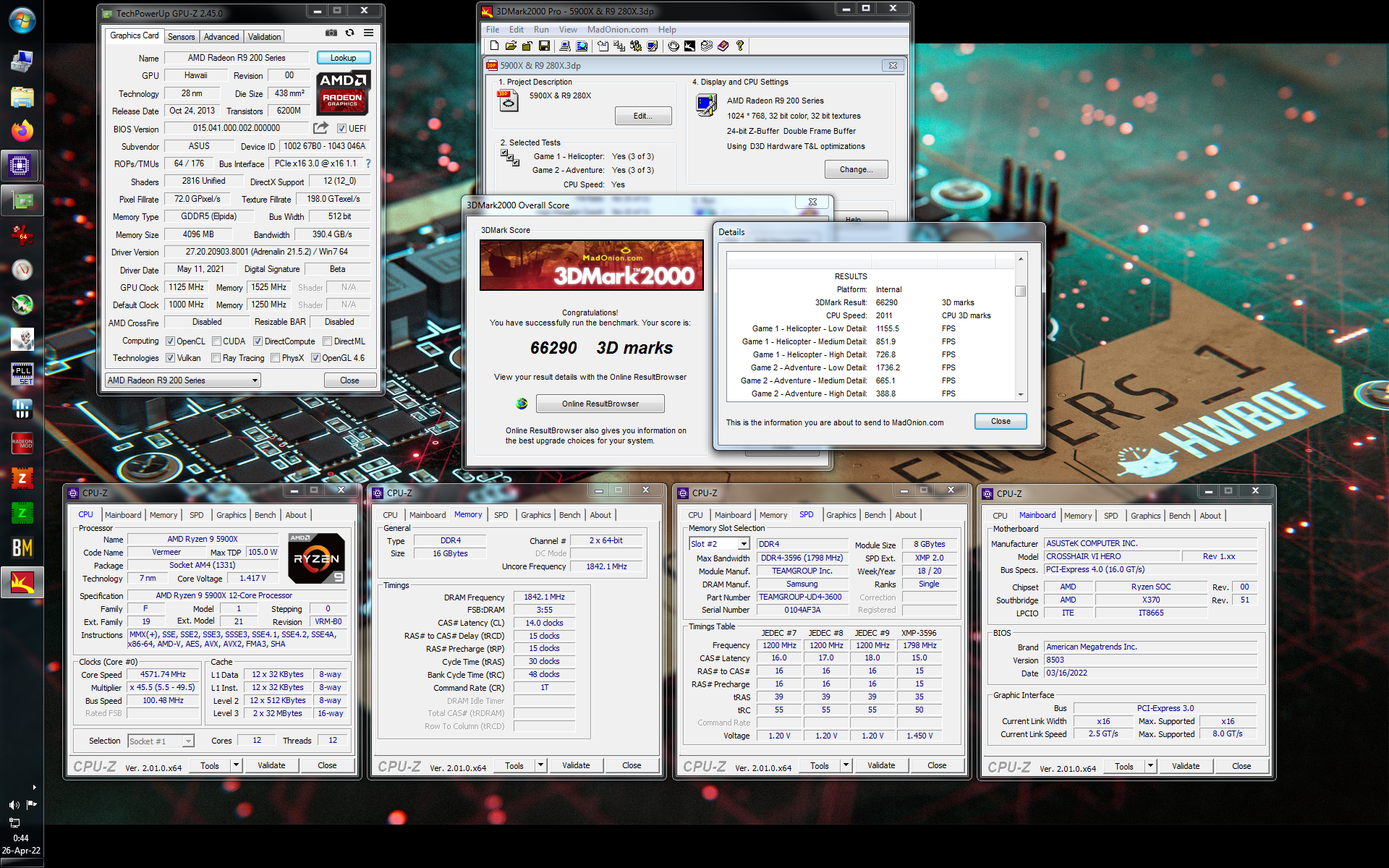Image resolution: width=1389 pixels, height=868 pixels.
Task: Open File Explorer from the taskbar
Action: point(22,96)
